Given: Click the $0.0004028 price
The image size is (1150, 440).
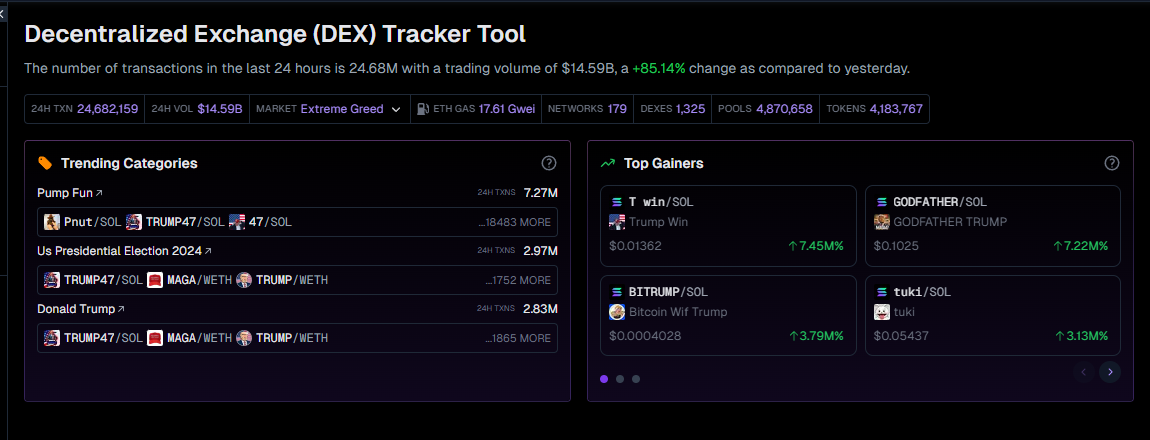Looking at the screenshot, I should click(645, 336).
